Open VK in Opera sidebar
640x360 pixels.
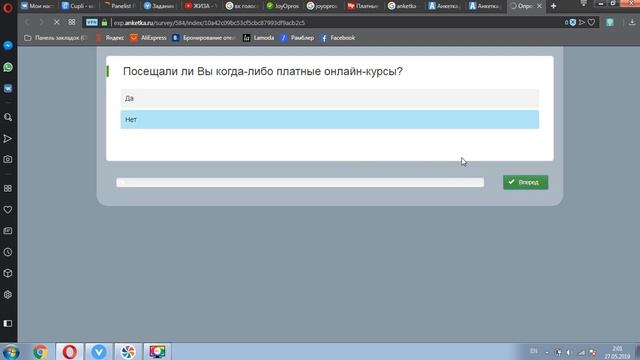pos(8,88)
